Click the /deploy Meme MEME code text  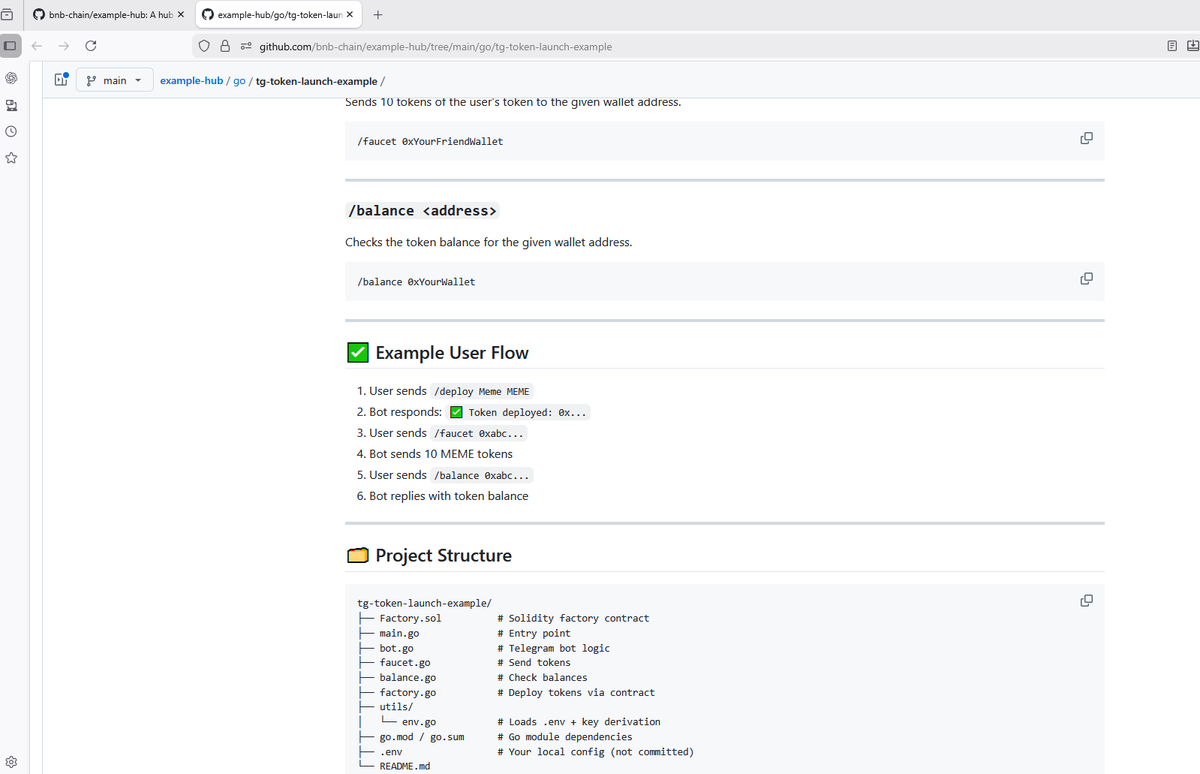(x=483, y=392)
